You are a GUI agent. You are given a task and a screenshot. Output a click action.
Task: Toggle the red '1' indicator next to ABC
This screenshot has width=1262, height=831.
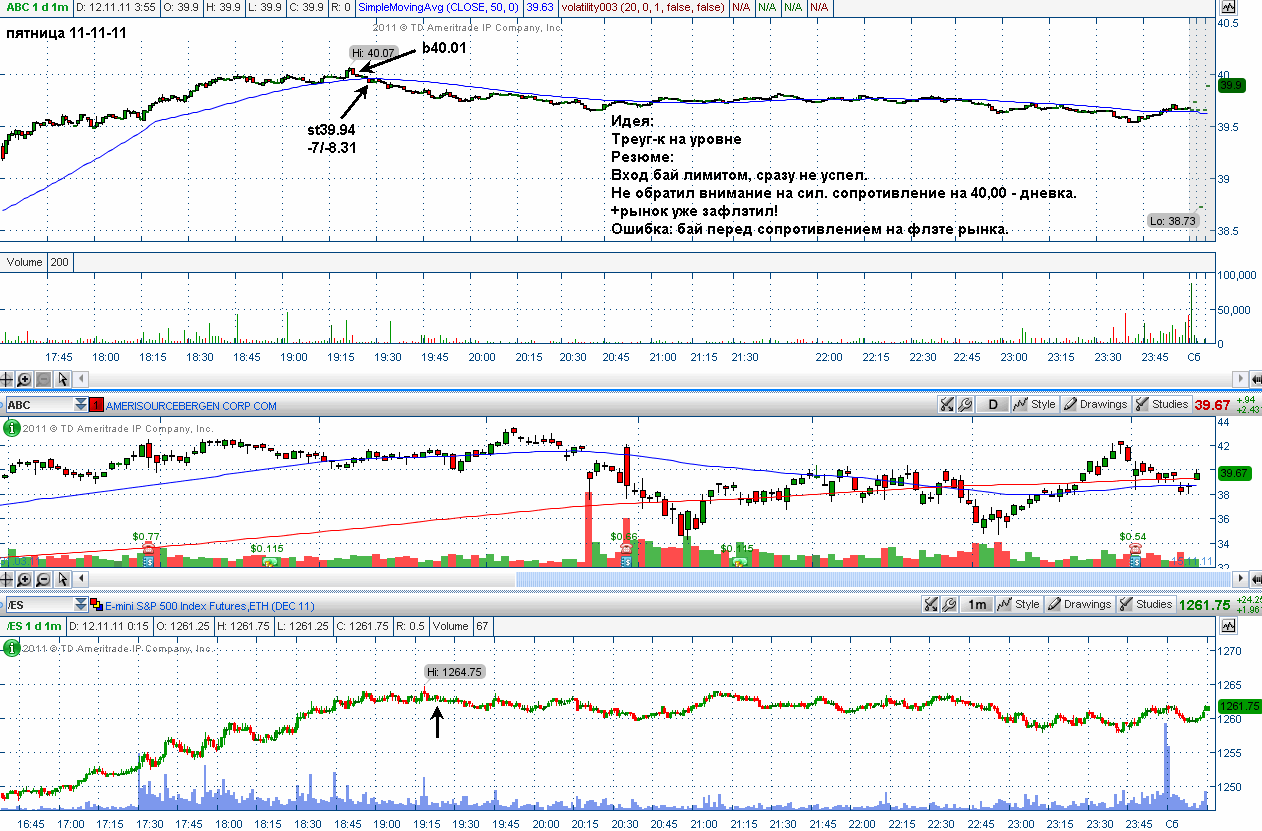(x=96, y=406)
